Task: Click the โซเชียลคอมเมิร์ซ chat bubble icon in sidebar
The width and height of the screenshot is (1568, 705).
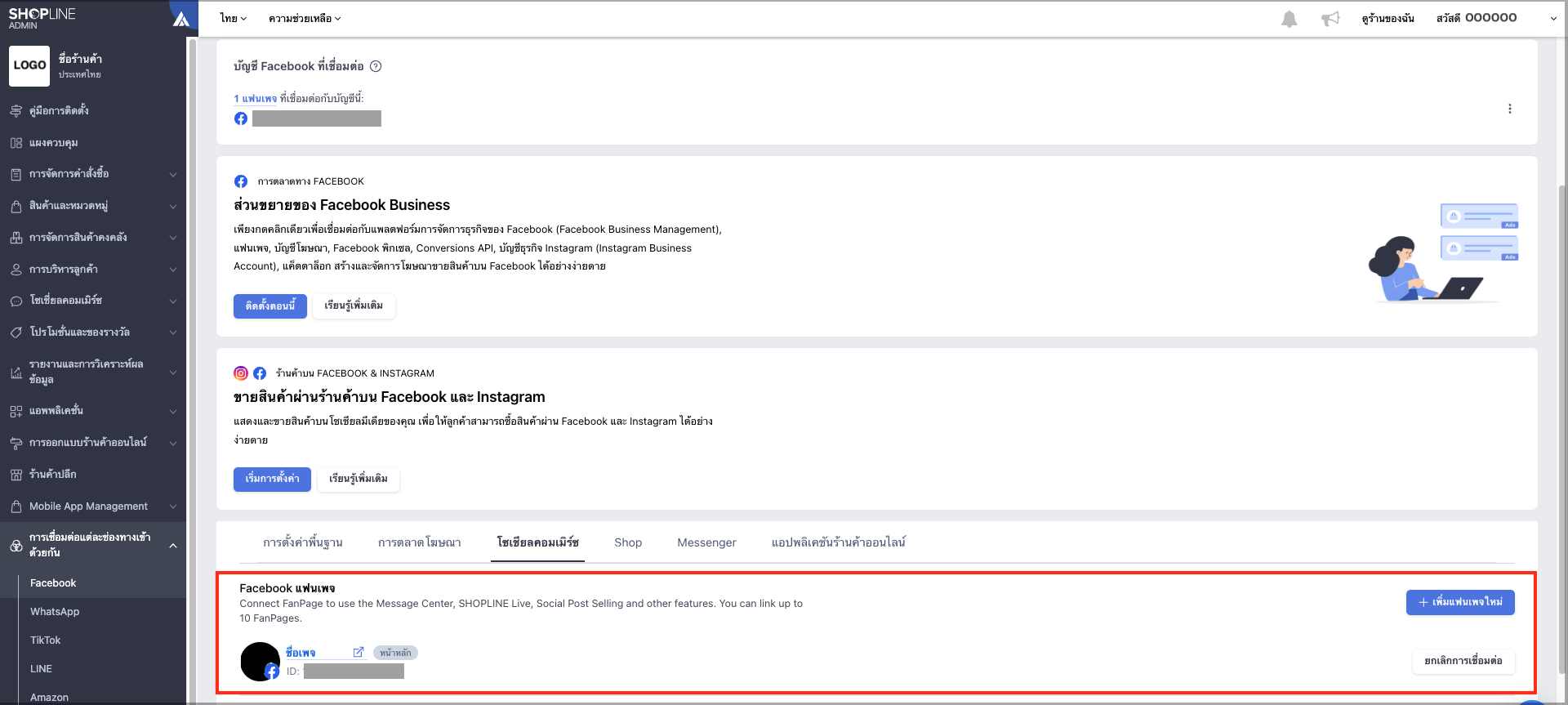Action: 16,301
